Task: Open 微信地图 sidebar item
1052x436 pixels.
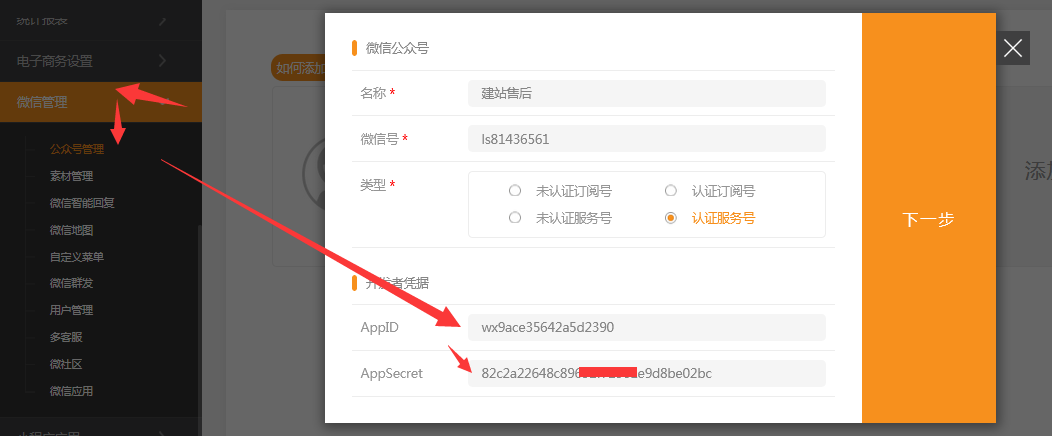Action: coord(71,230)
